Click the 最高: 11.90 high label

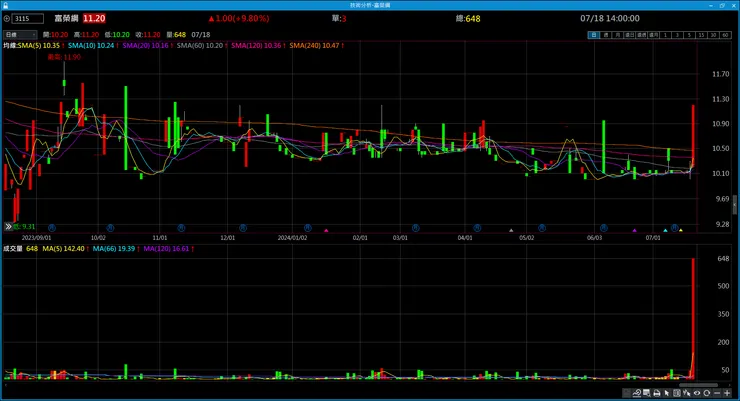(x=64, y=57)
